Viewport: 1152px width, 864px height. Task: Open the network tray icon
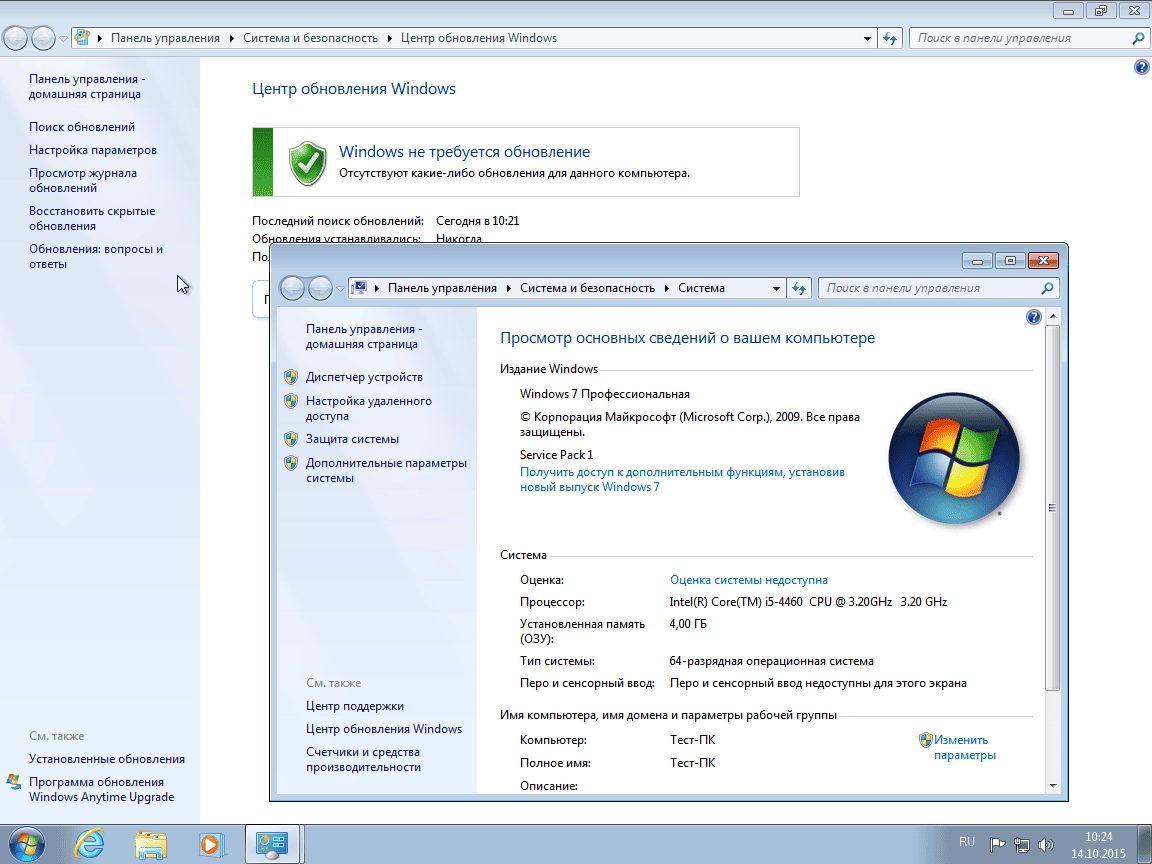[1021, 844]
